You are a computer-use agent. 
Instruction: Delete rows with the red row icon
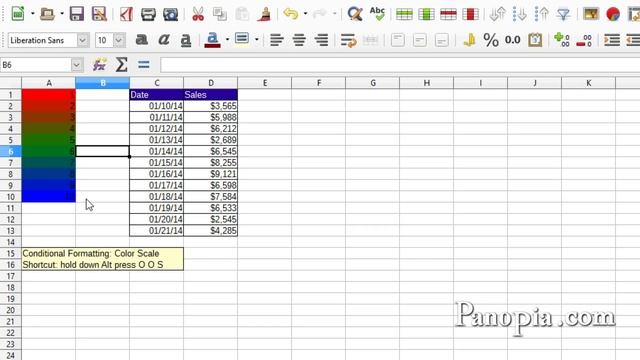(448, 14)
